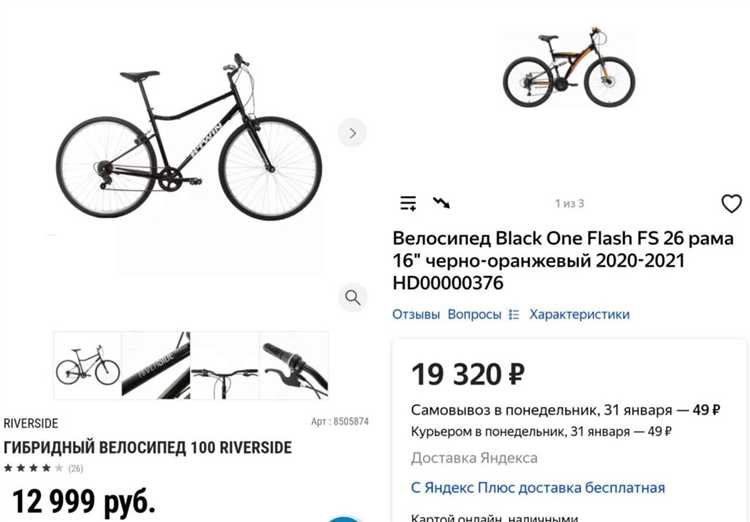The height and width of the screenshot is (522, 750).
Task: Click the orange Black One Flash bike photo
Action: (x=569, y=67)
